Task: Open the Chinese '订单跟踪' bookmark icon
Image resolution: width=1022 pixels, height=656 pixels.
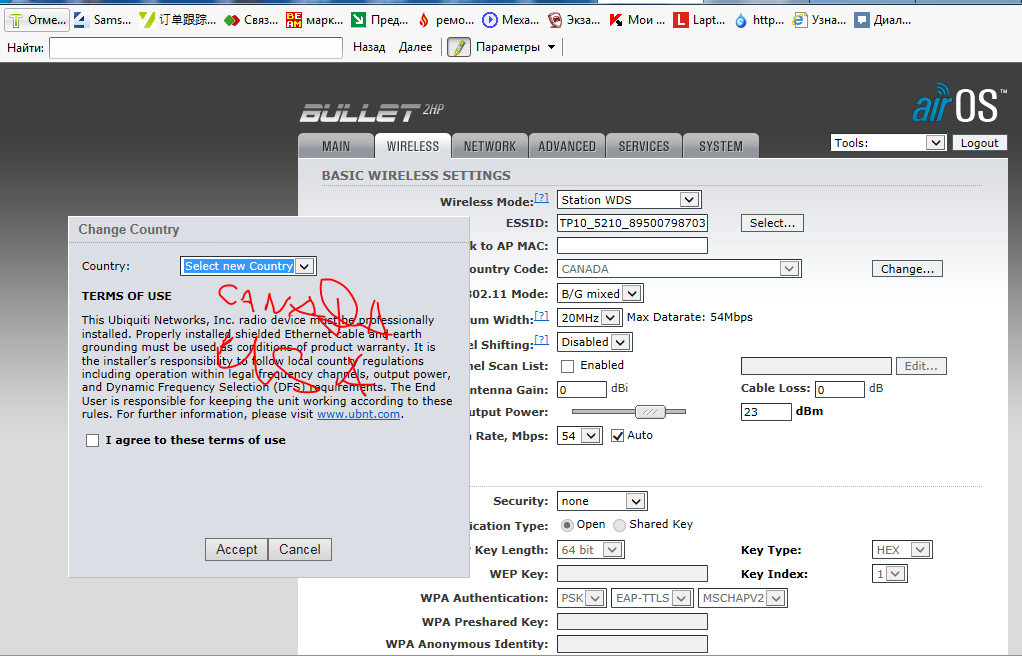Action: pos(147,20)
